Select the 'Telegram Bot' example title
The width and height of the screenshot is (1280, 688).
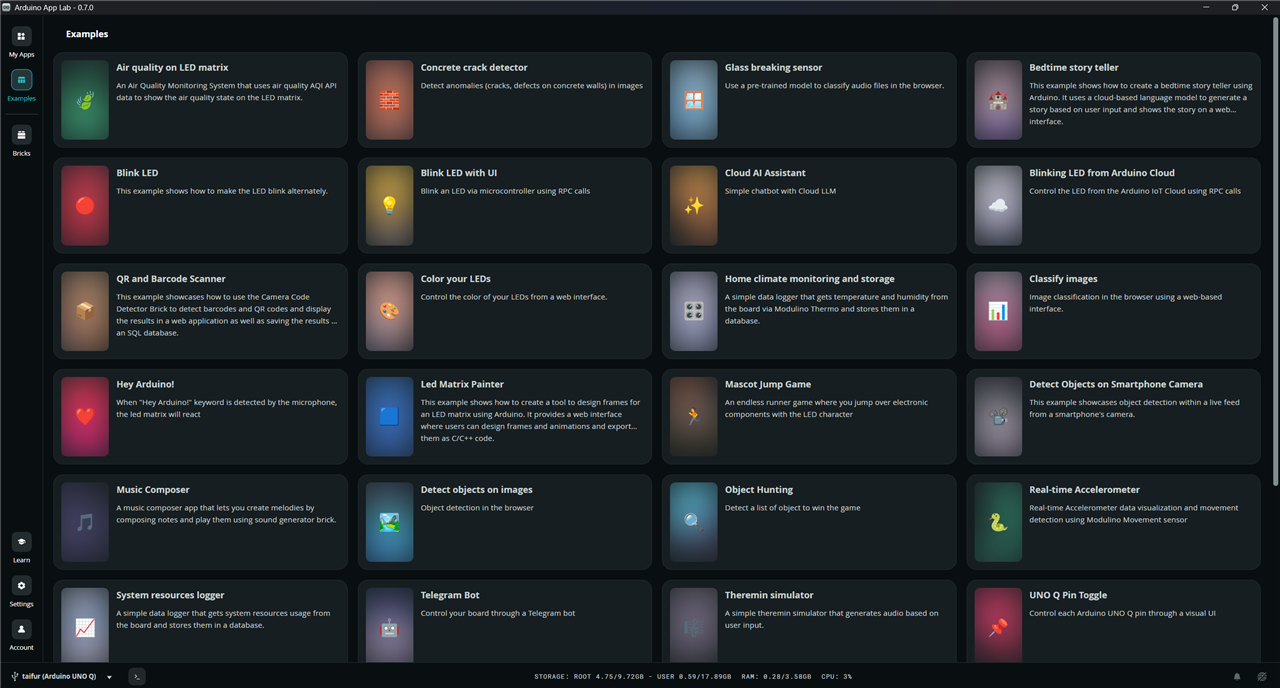pos(450,595)
